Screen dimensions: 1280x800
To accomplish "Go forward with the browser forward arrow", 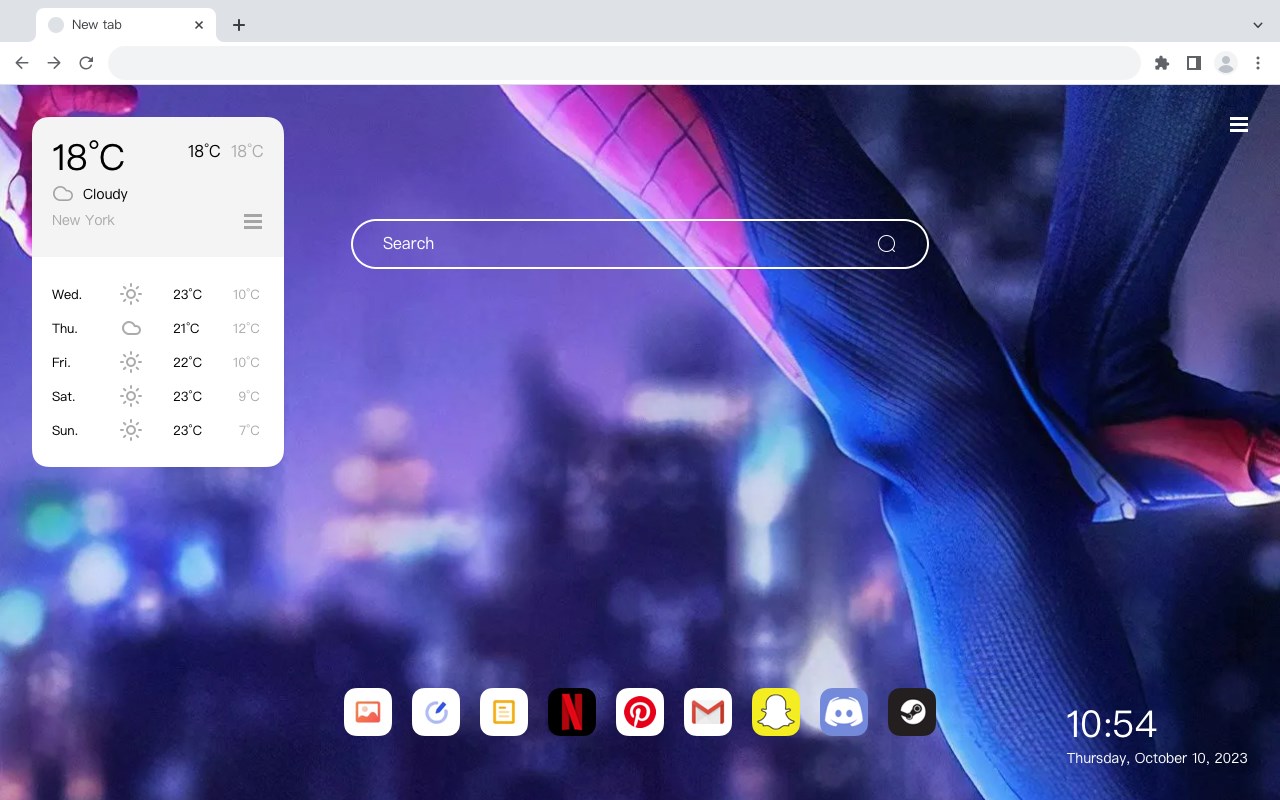I will pyautogui.click(x=54, y=63).
